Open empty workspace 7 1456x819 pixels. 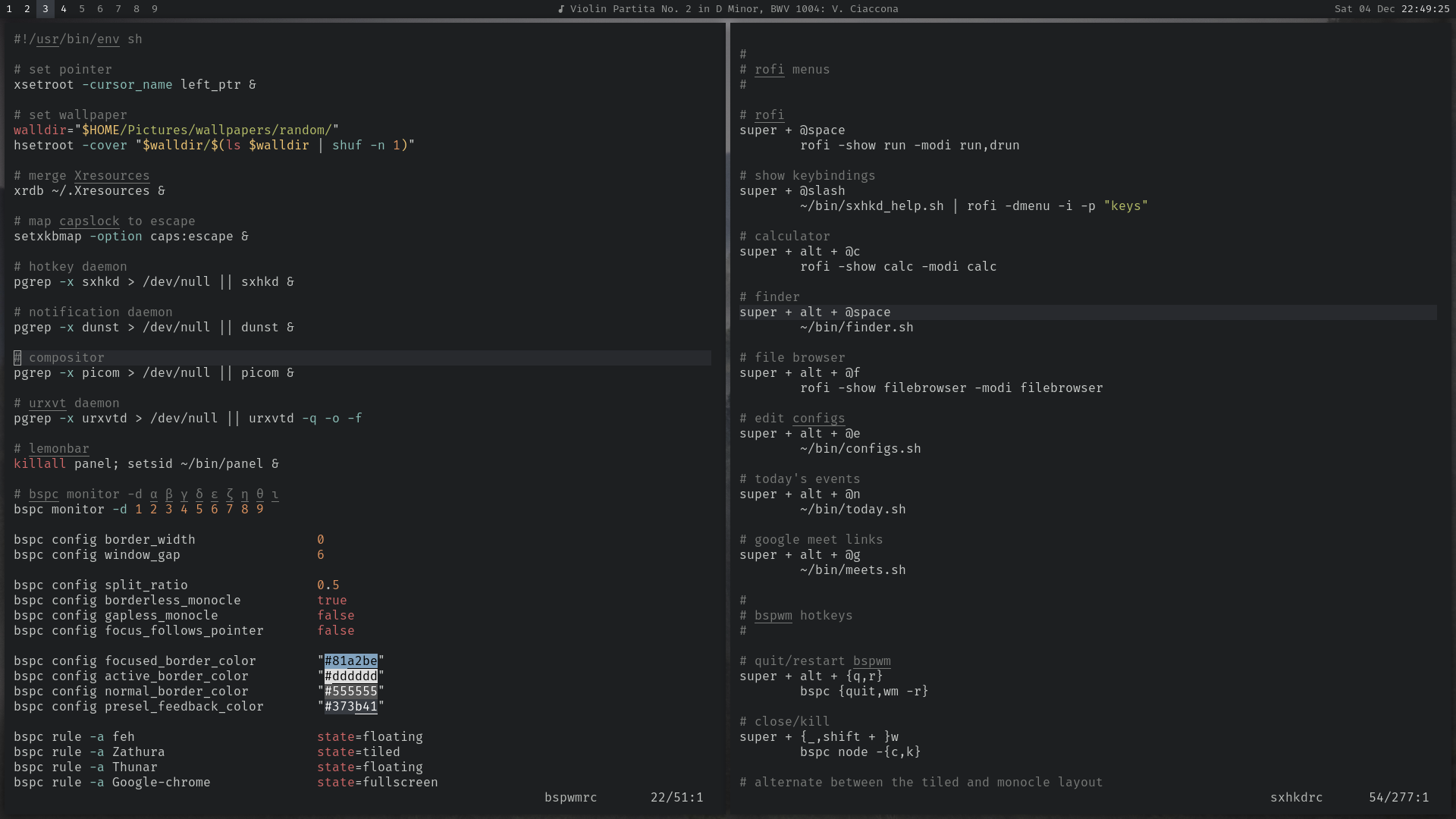point(118,9)
